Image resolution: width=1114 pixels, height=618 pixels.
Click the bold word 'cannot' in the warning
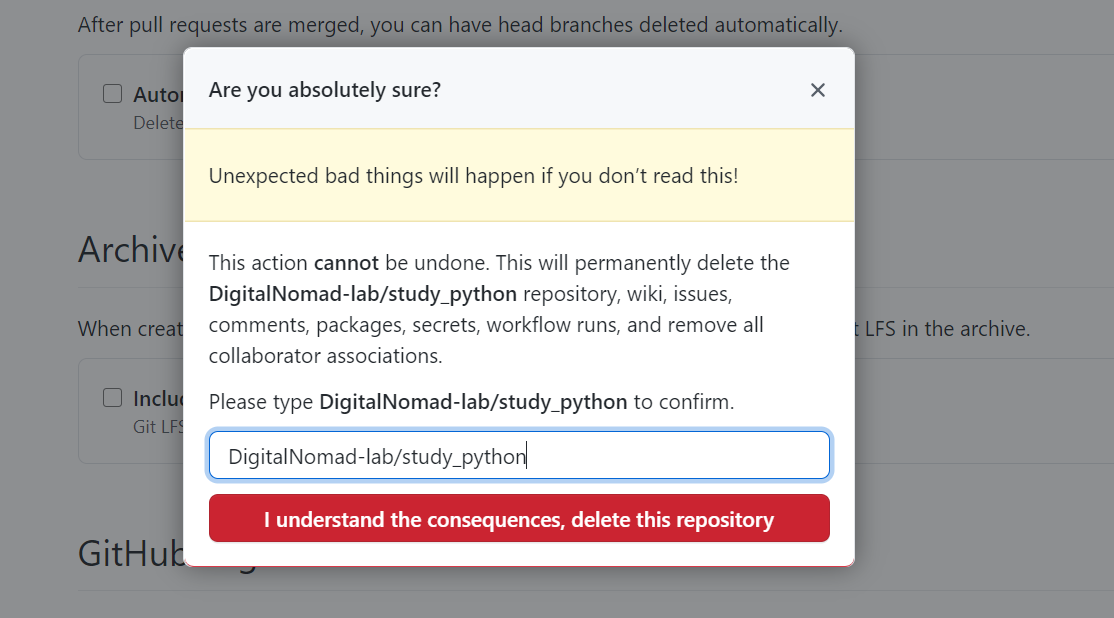[346, 263]
